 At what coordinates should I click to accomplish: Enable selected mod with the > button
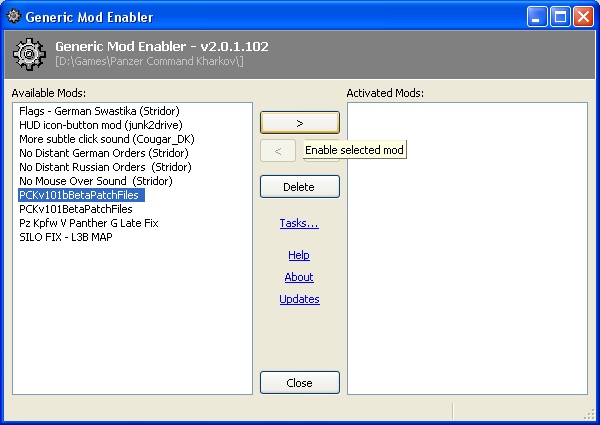pyautogui.click(x=300, y=123)
